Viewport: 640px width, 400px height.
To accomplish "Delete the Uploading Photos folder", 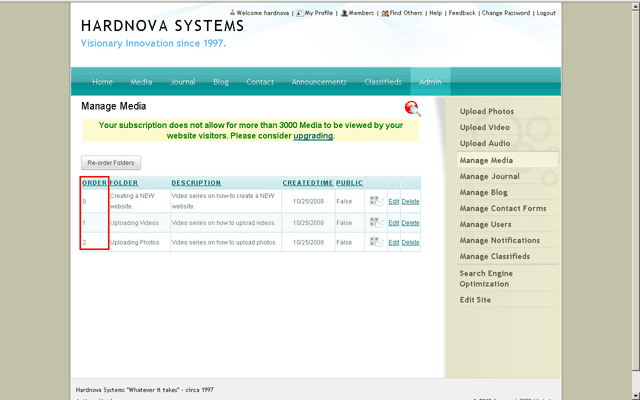I will coord(410,242).
